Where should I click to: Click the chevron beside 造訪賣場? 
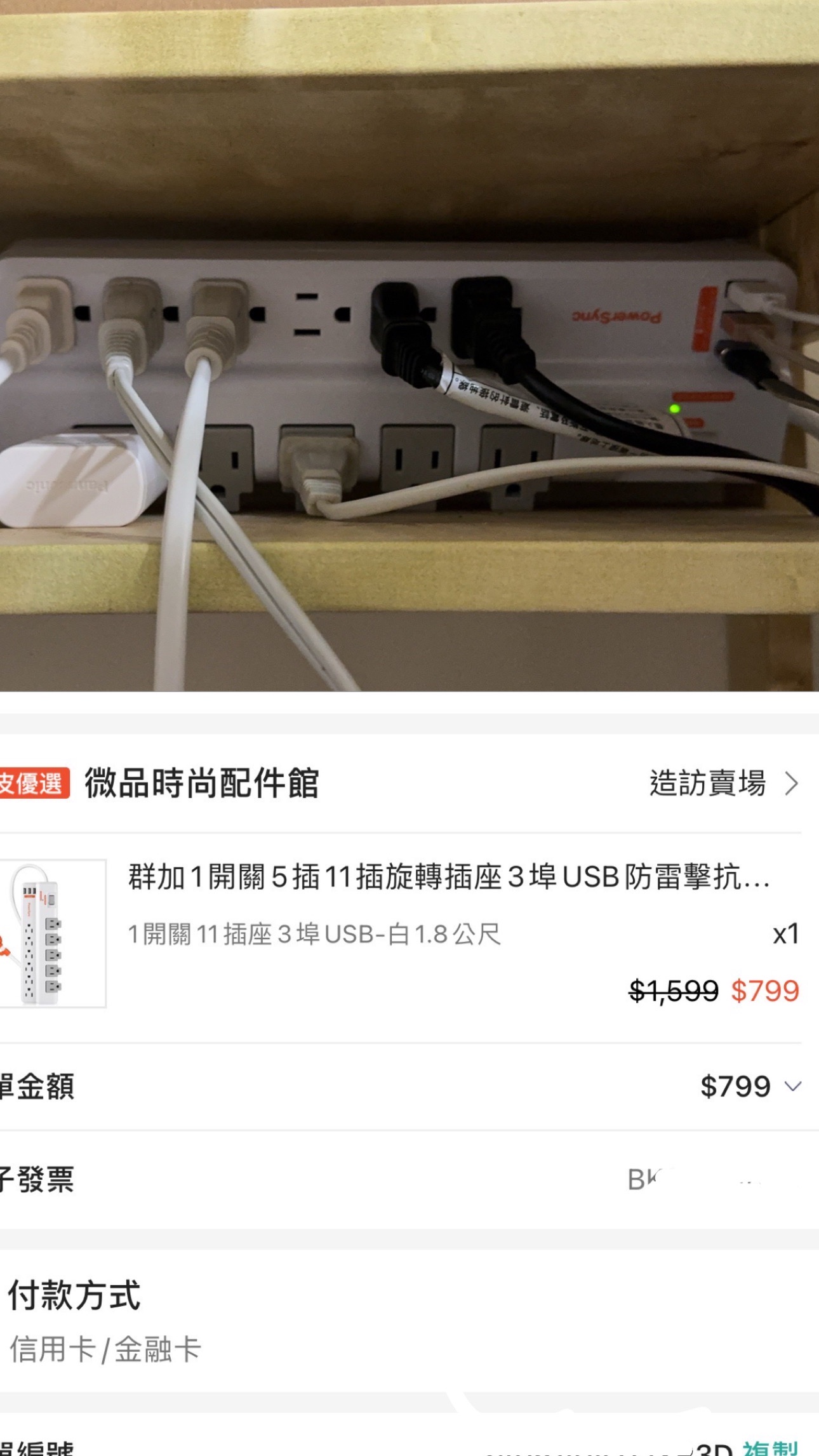[791, 784]
